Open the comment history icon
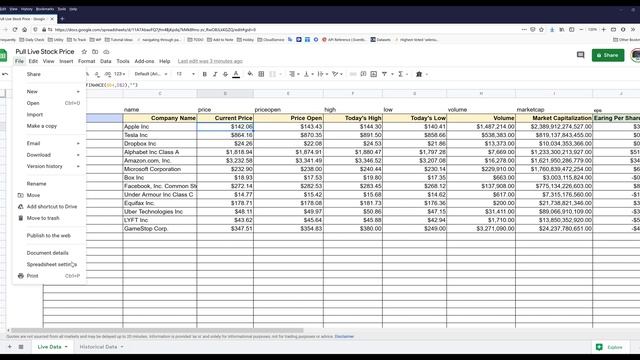This screenshot has height=360, width=640. click(x=580, y=55)
